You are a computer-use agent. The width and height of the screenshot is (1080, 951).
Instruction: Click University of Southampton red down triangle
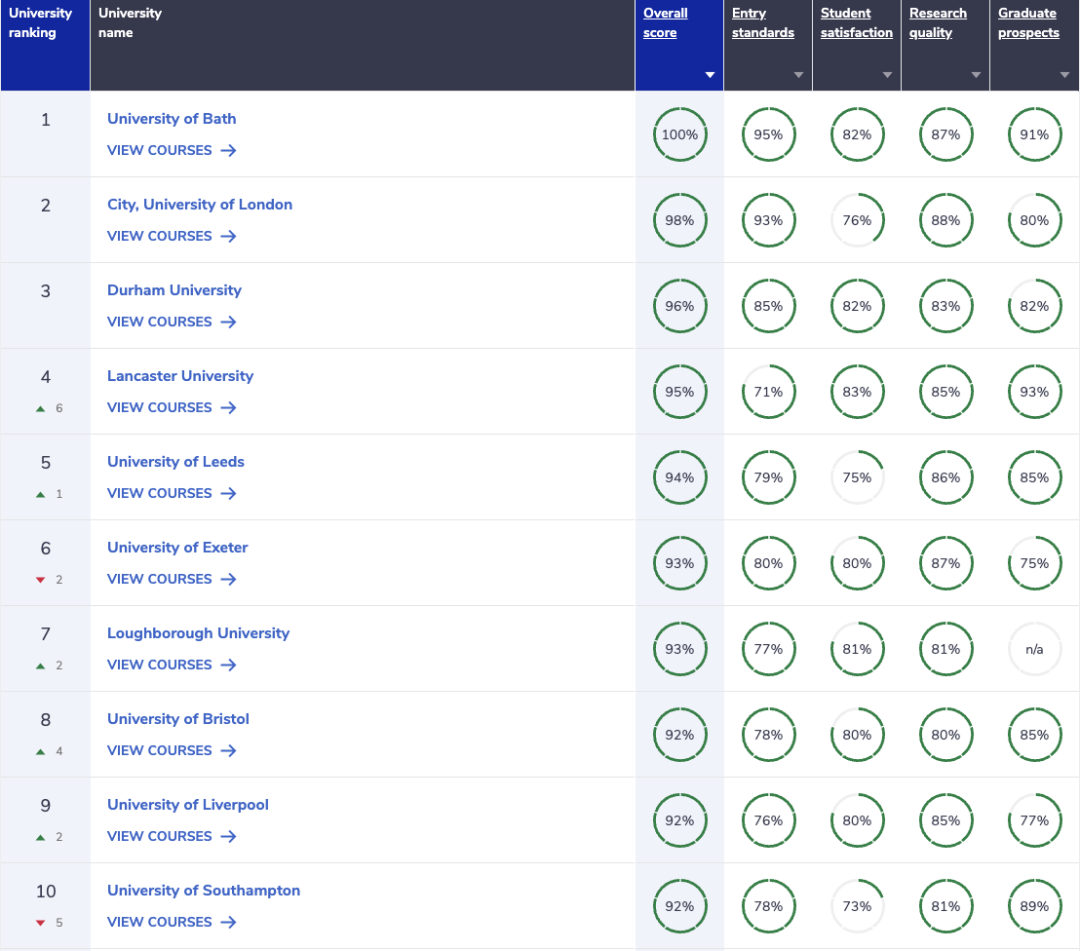pyautogui.click(x=41, y=923)
